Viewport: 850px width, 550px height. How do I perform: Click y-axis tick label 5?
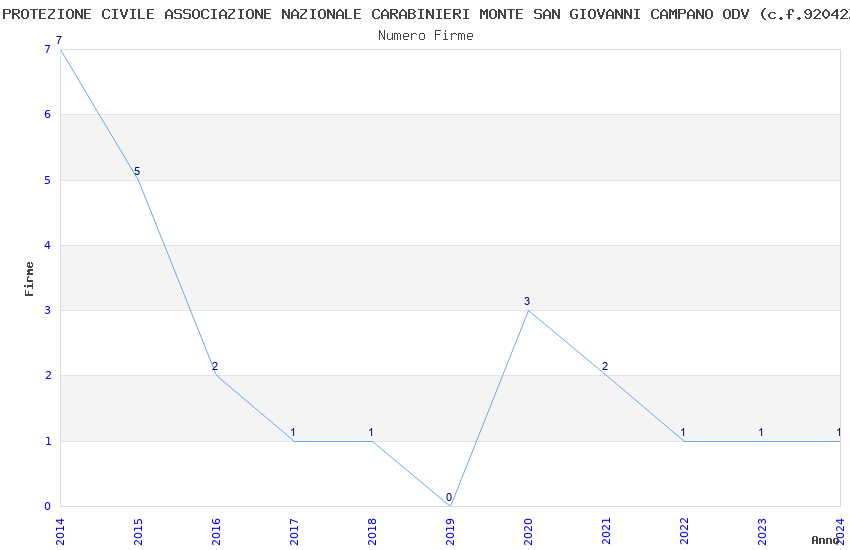pyautogui.click(x=48, y=180)
